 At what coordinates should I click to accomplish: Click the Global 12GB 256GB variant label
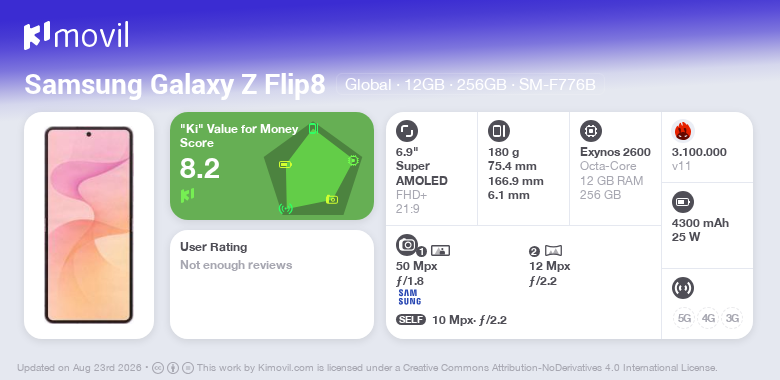[470, 85]
